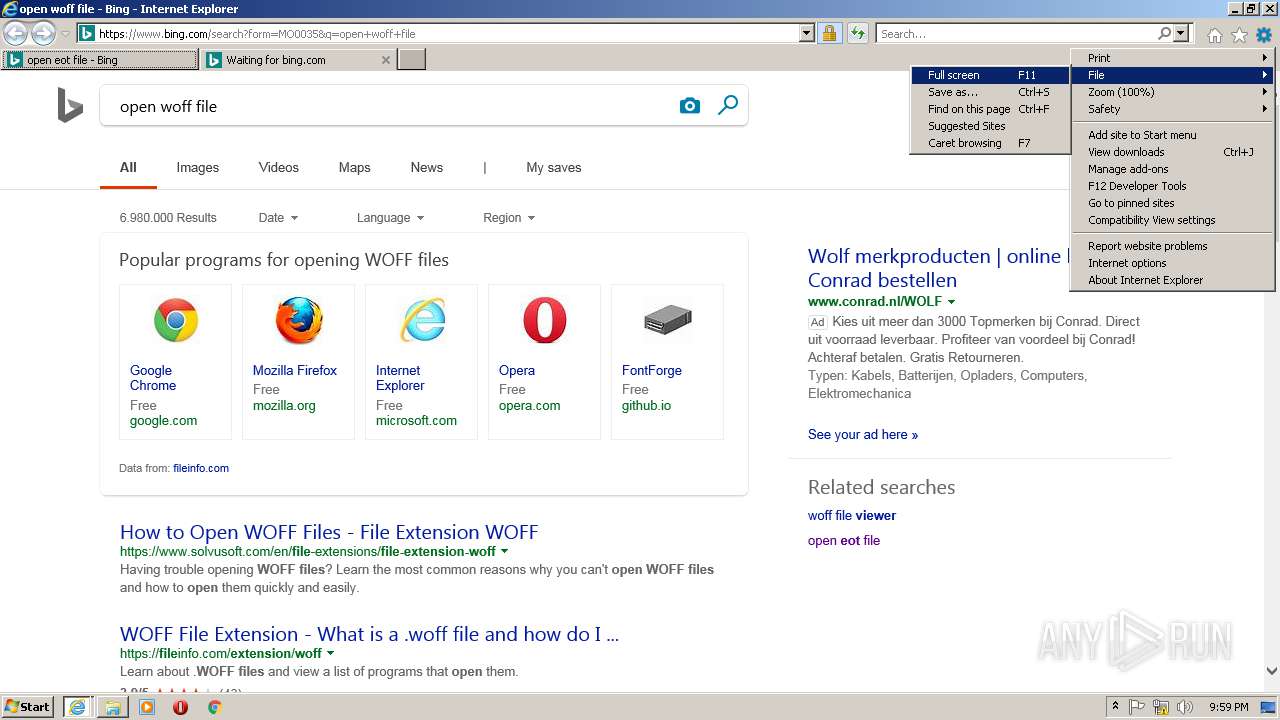The image size is (1280, 720).
Task: Click the magnifier in IE search box
Action: tap(1164, 34)
